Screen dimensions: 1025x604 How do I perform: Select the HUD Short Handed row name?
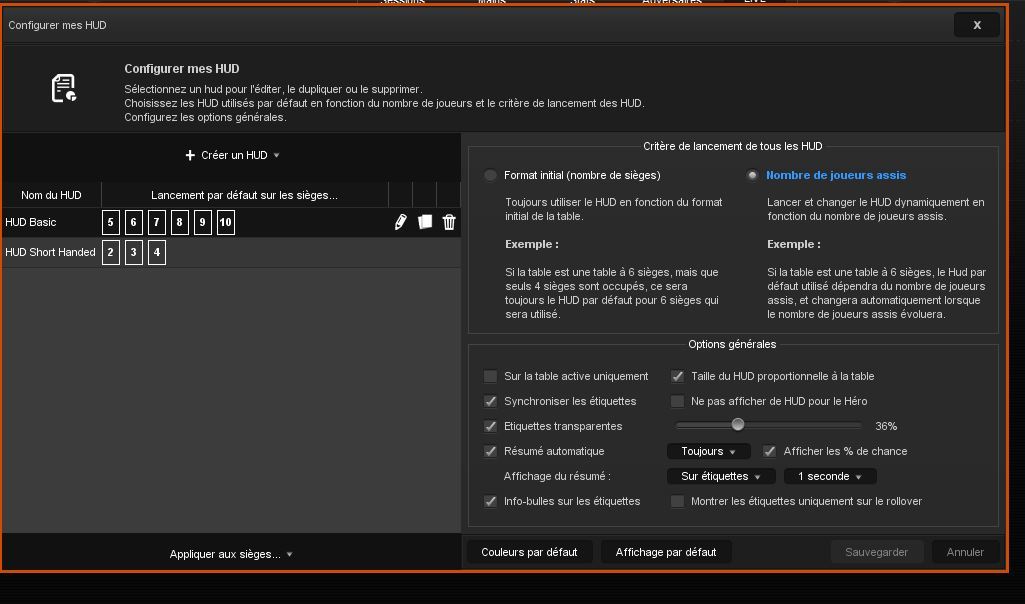click(x=50, y=252)
